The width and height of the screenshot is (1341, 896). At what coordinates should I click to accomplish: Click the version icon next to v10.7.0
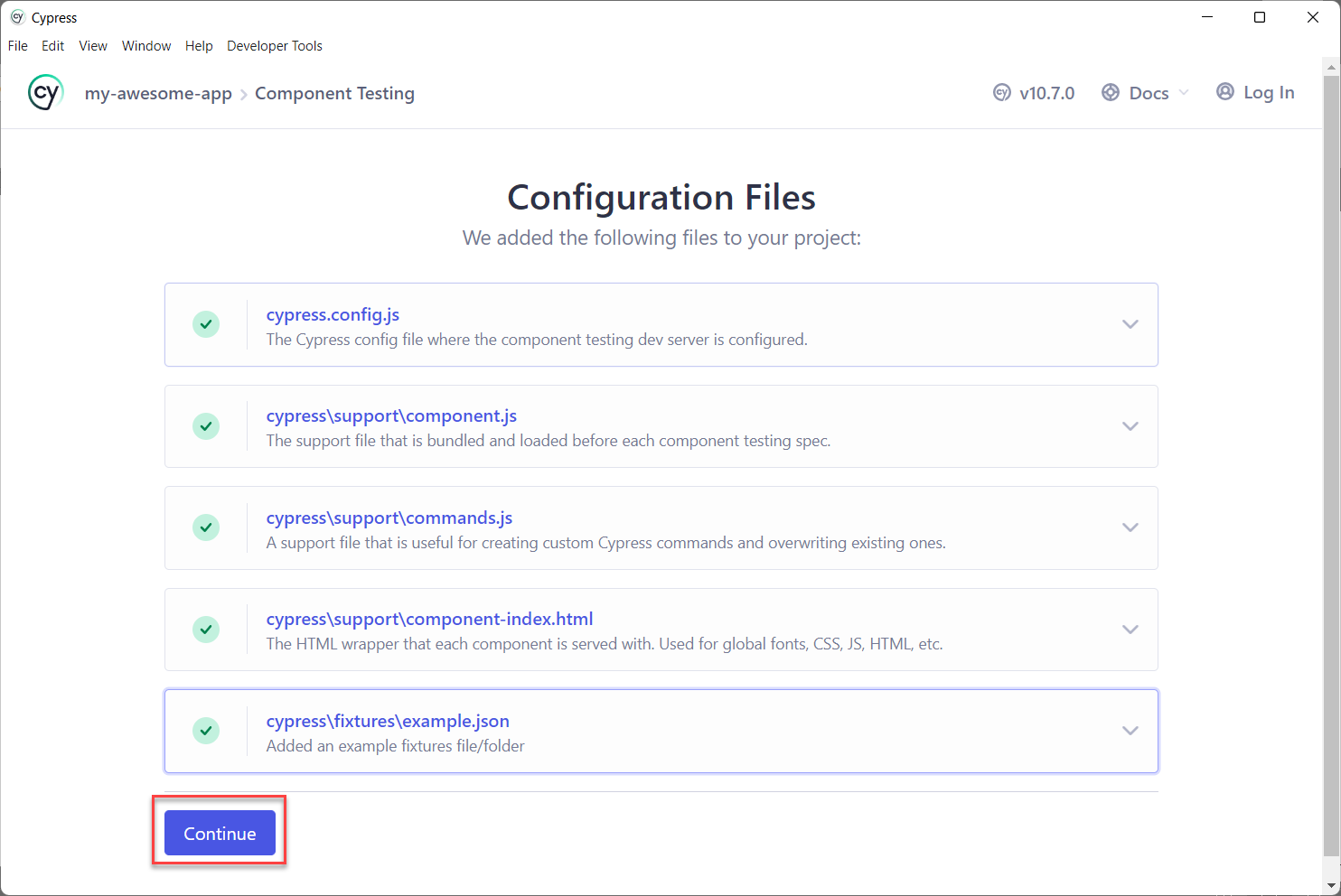click(x=1001, y=92)
